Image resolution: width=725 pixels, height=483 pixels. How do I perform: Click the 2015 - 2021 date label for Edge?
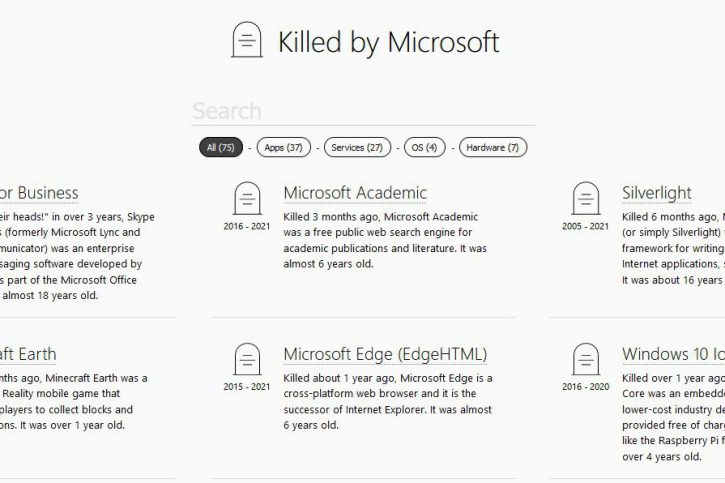point(247,386)
